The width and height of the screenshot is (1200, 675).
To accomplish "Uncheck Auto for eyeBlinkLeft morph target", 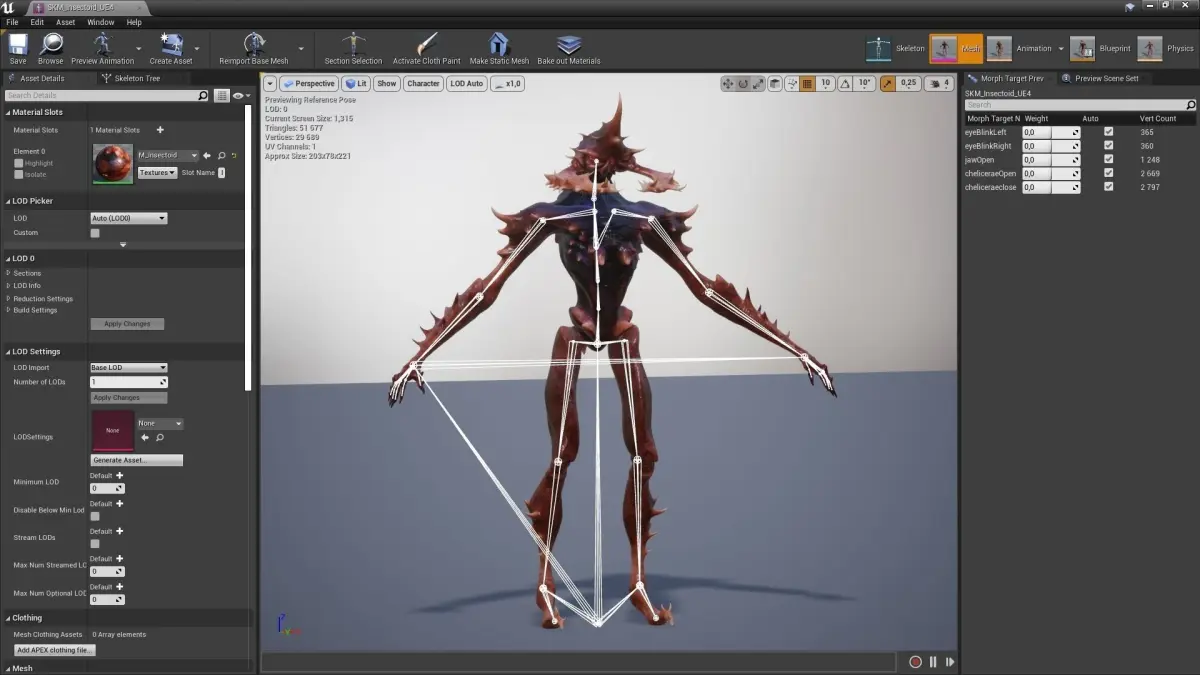I will pos(1108,132).
